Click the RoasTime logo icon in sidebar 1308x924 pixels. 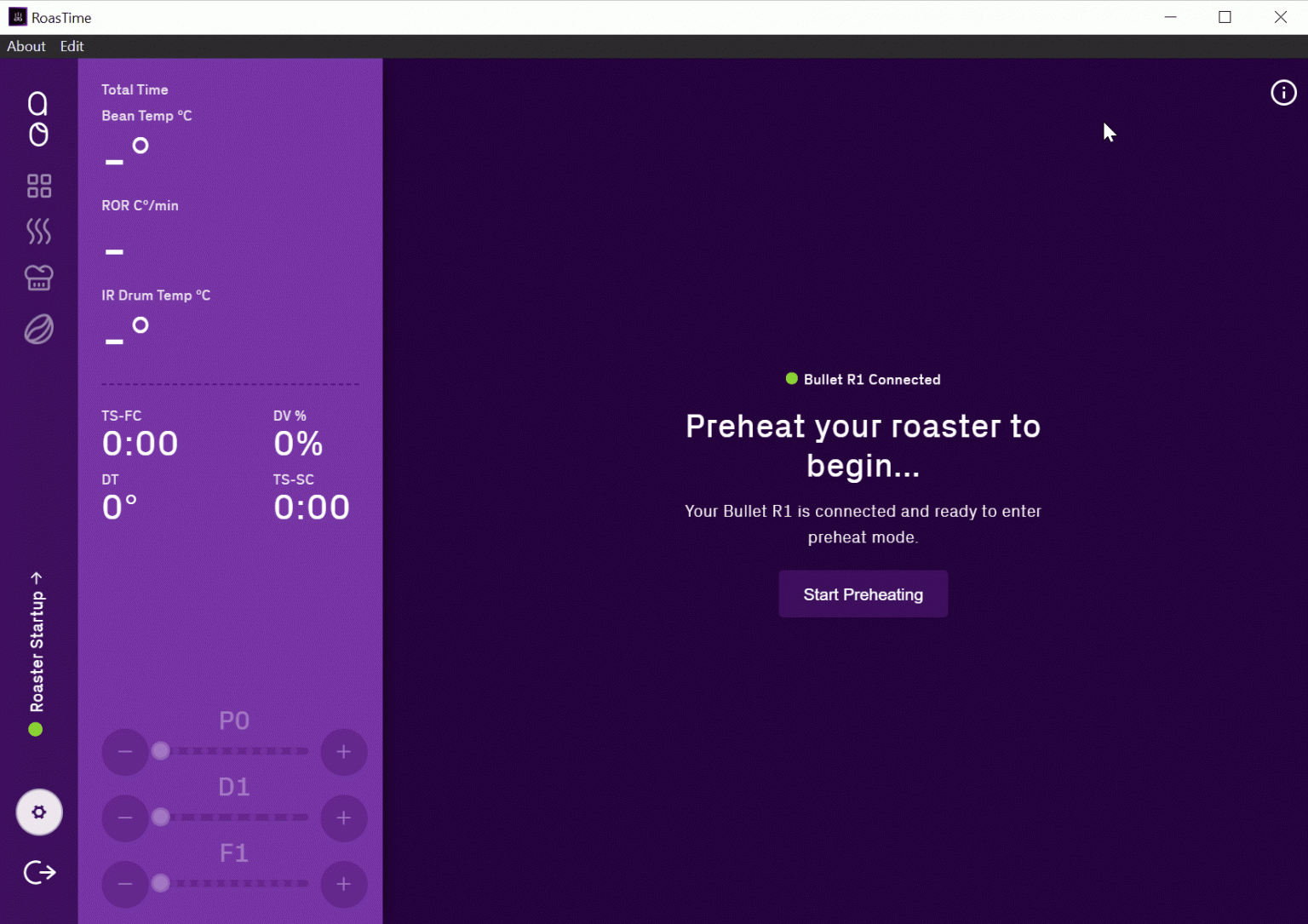point(38,119)
